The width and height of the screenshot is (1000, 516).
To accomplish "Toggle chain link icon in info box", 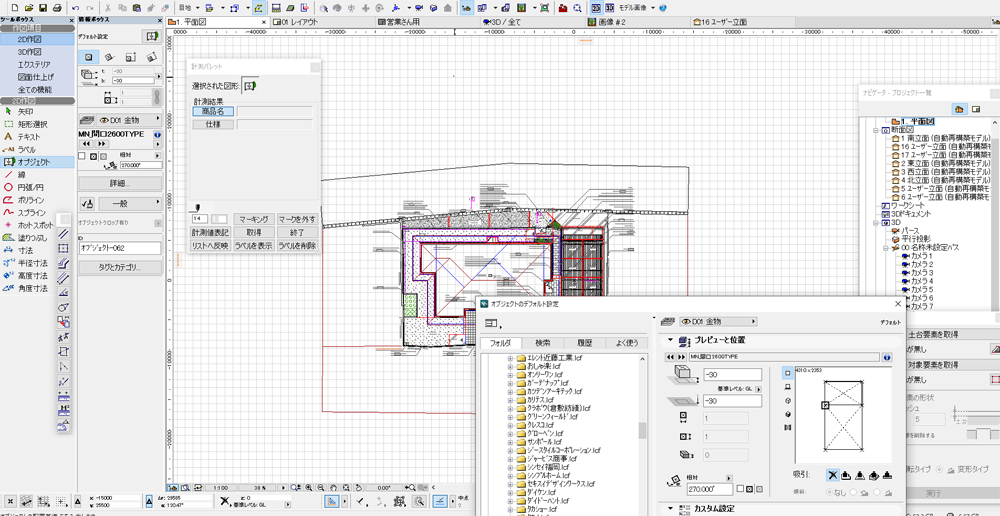I will click(155, 96).
